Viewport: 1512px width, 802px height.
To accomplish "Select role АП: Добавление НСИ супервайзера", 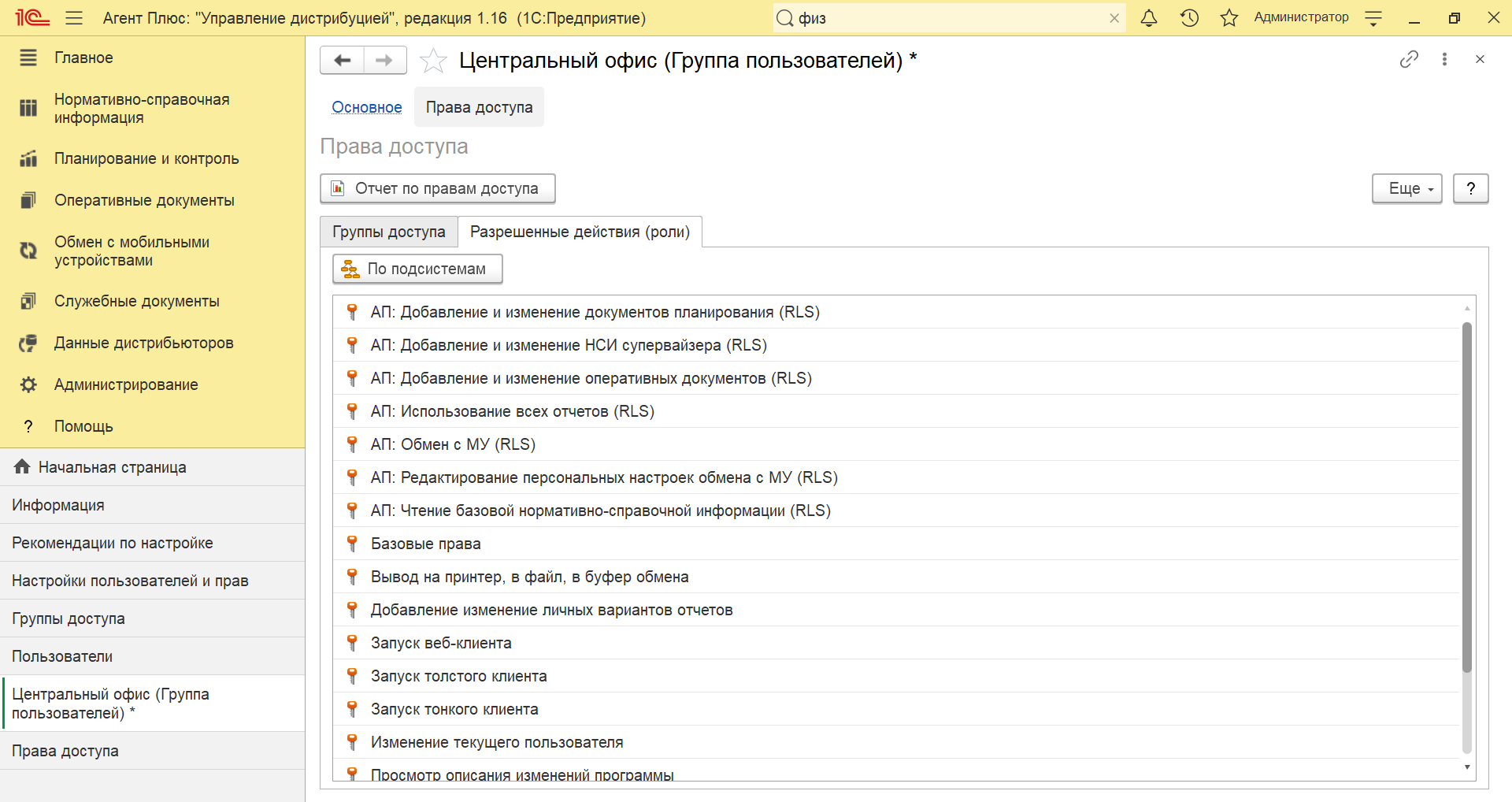I will [896, 345].
